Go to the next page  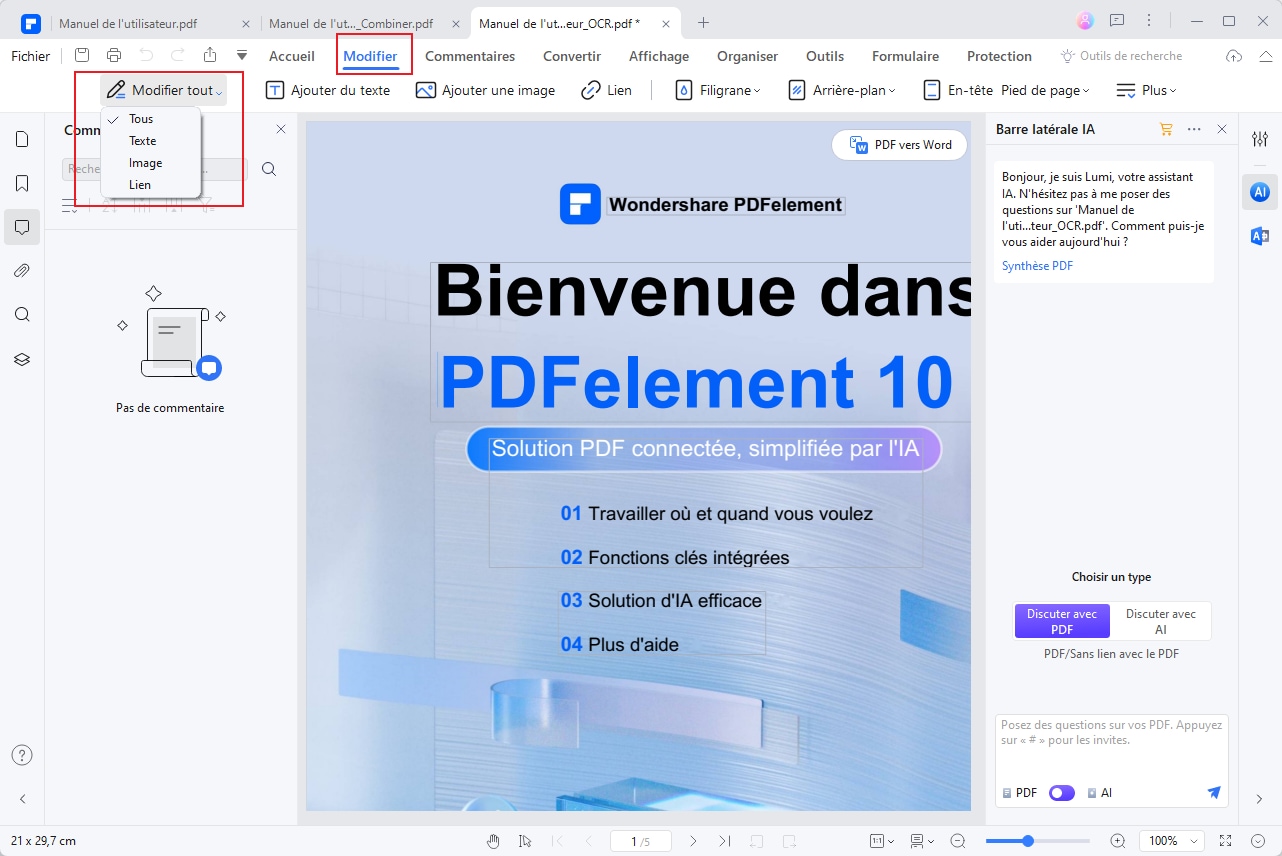pos(693,841)
